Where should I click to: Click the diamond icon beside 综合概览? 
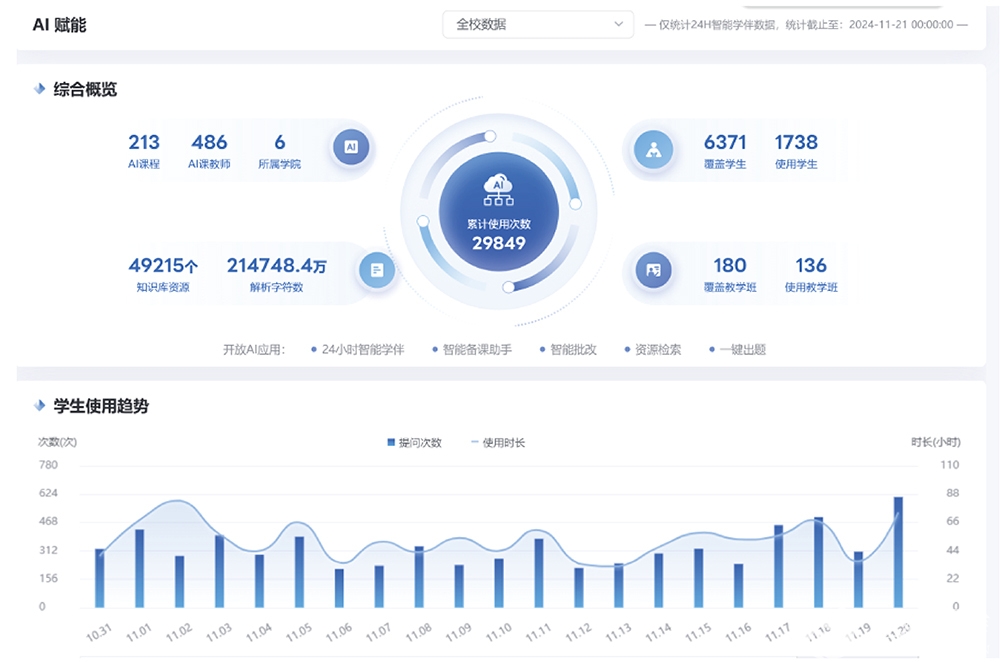(x=40, y=89)
